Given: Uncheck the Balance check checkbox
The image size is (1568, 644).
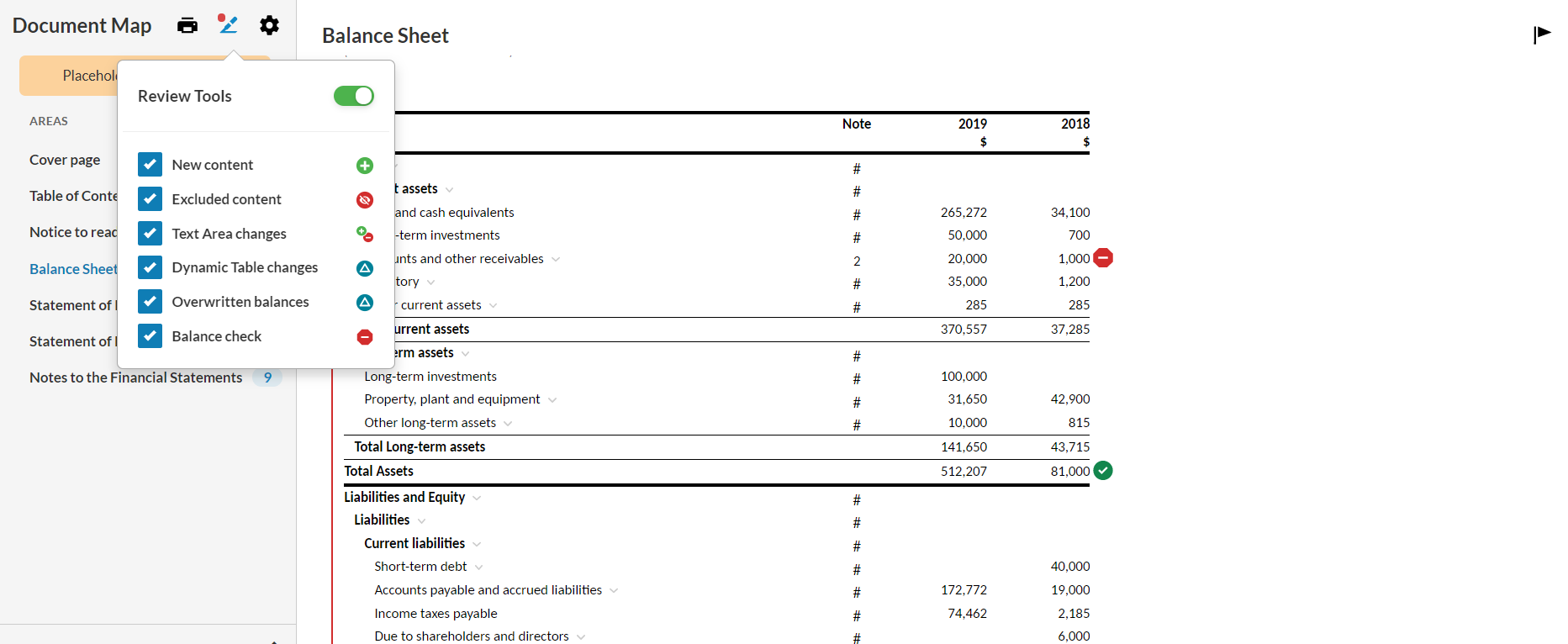Looking at the screenshot, I should 150,336.
